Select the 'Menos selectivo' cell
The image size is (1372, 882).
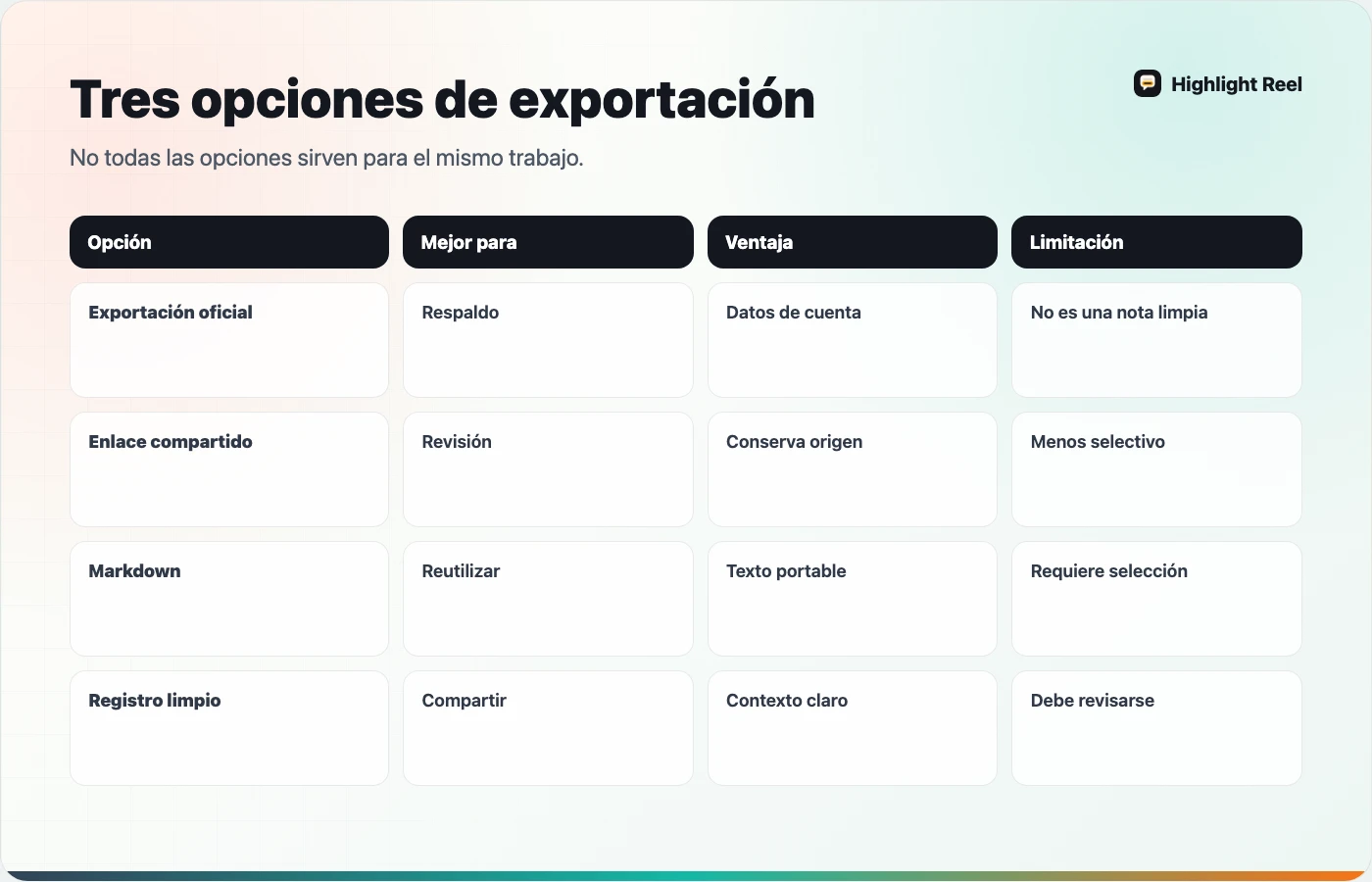(x=1156, y=469)
